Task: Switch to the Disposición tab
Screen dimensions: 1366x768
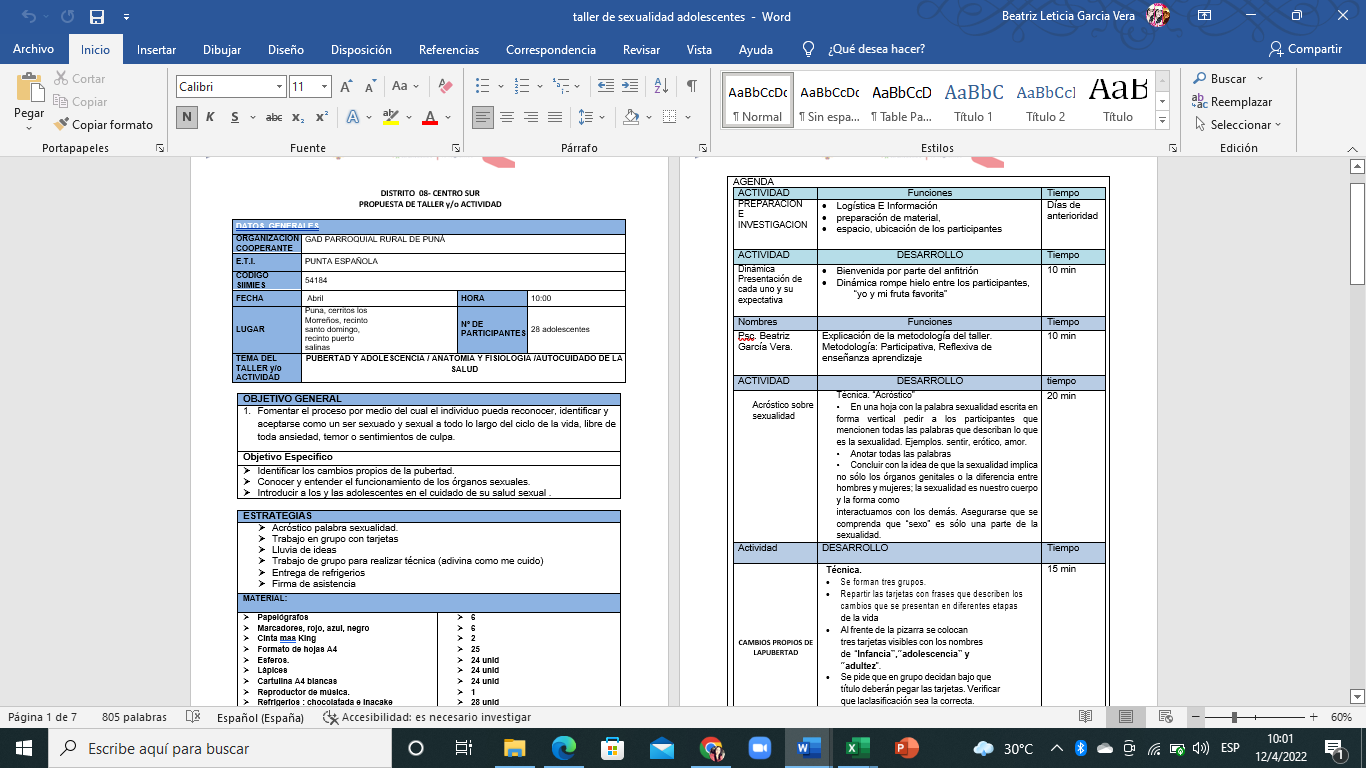Action: point(361,49)
